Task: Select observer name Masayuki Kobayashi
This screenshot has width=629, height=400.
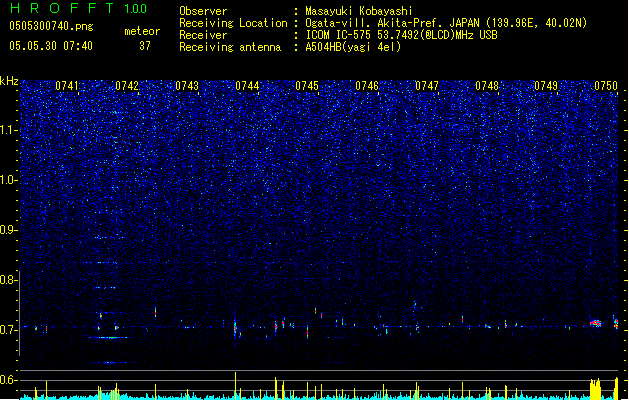Action: pos(359,11)
